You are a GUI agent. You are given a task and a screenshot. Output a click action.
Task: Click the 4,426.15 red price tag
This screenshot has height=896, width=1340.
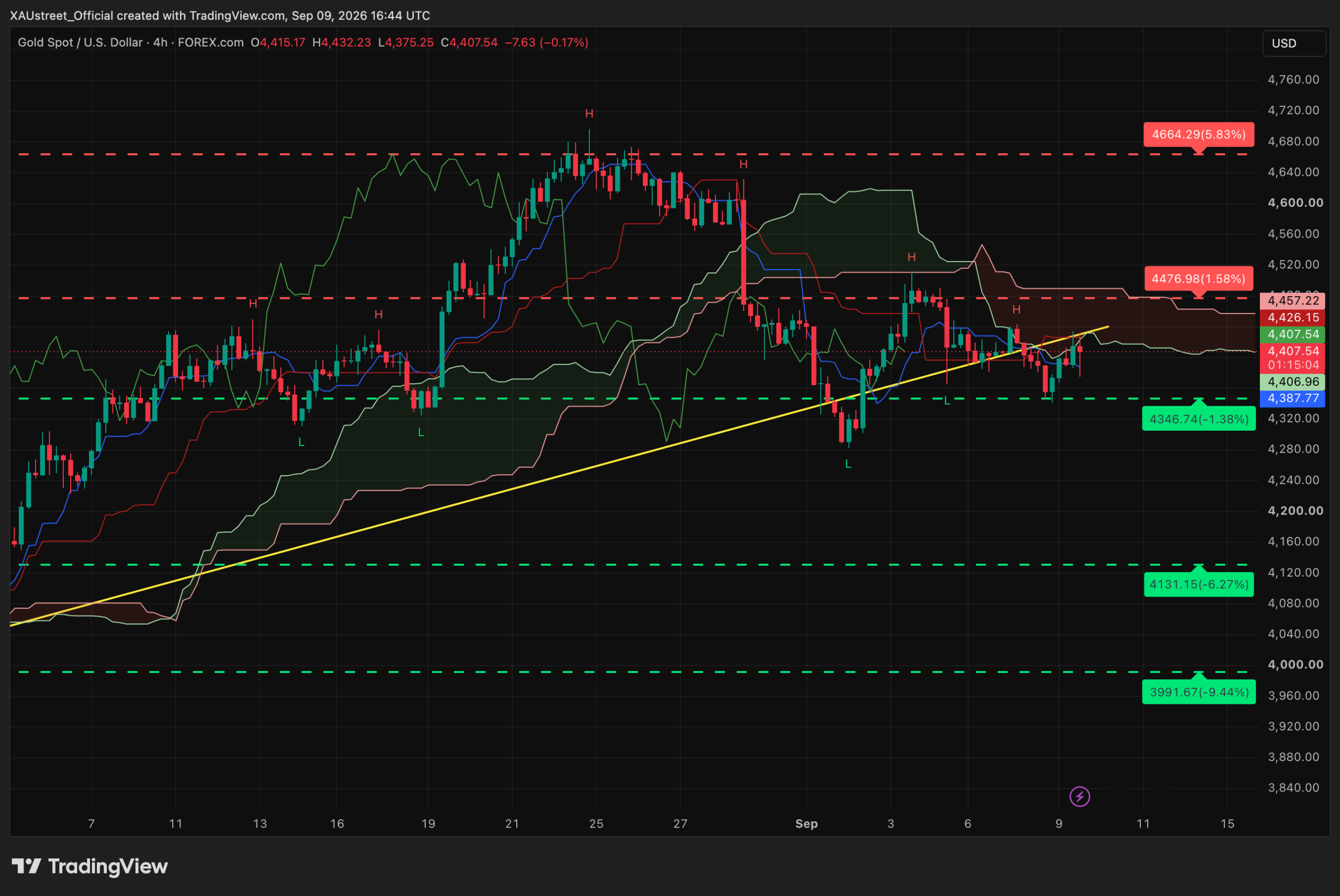[x=1292, y=317]
